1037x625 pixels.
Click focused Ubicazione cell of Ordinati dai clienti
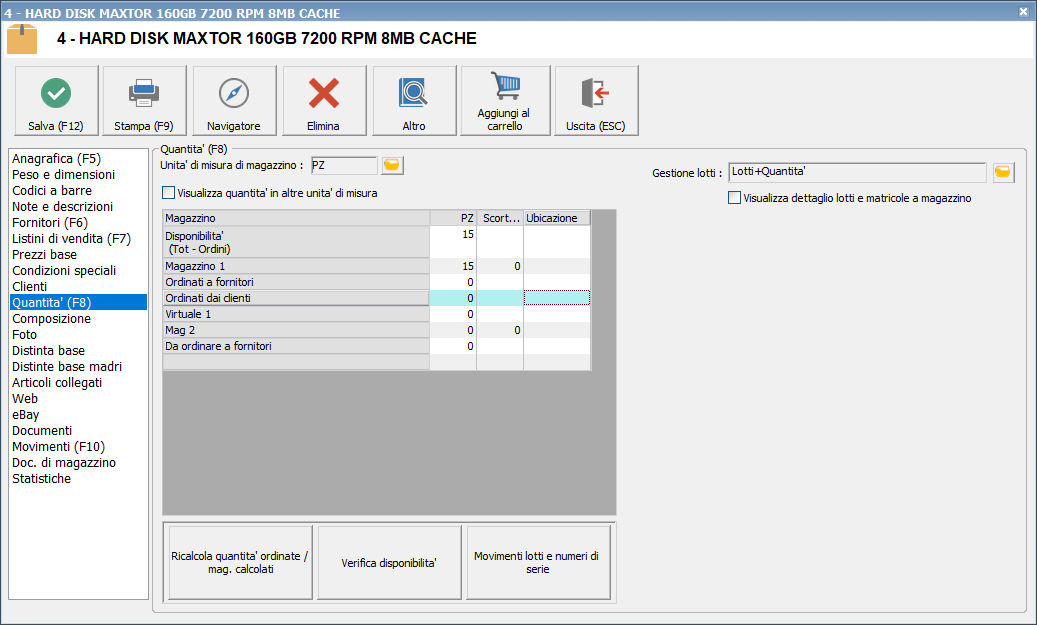point(557,298)
